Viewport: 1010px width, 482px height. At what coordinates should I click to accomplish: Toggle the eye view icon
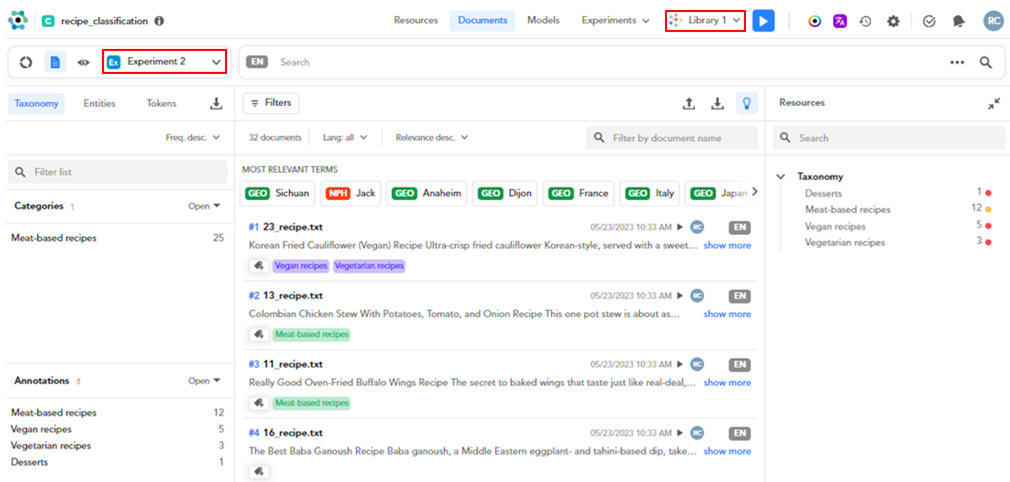(x=84, y=62)
